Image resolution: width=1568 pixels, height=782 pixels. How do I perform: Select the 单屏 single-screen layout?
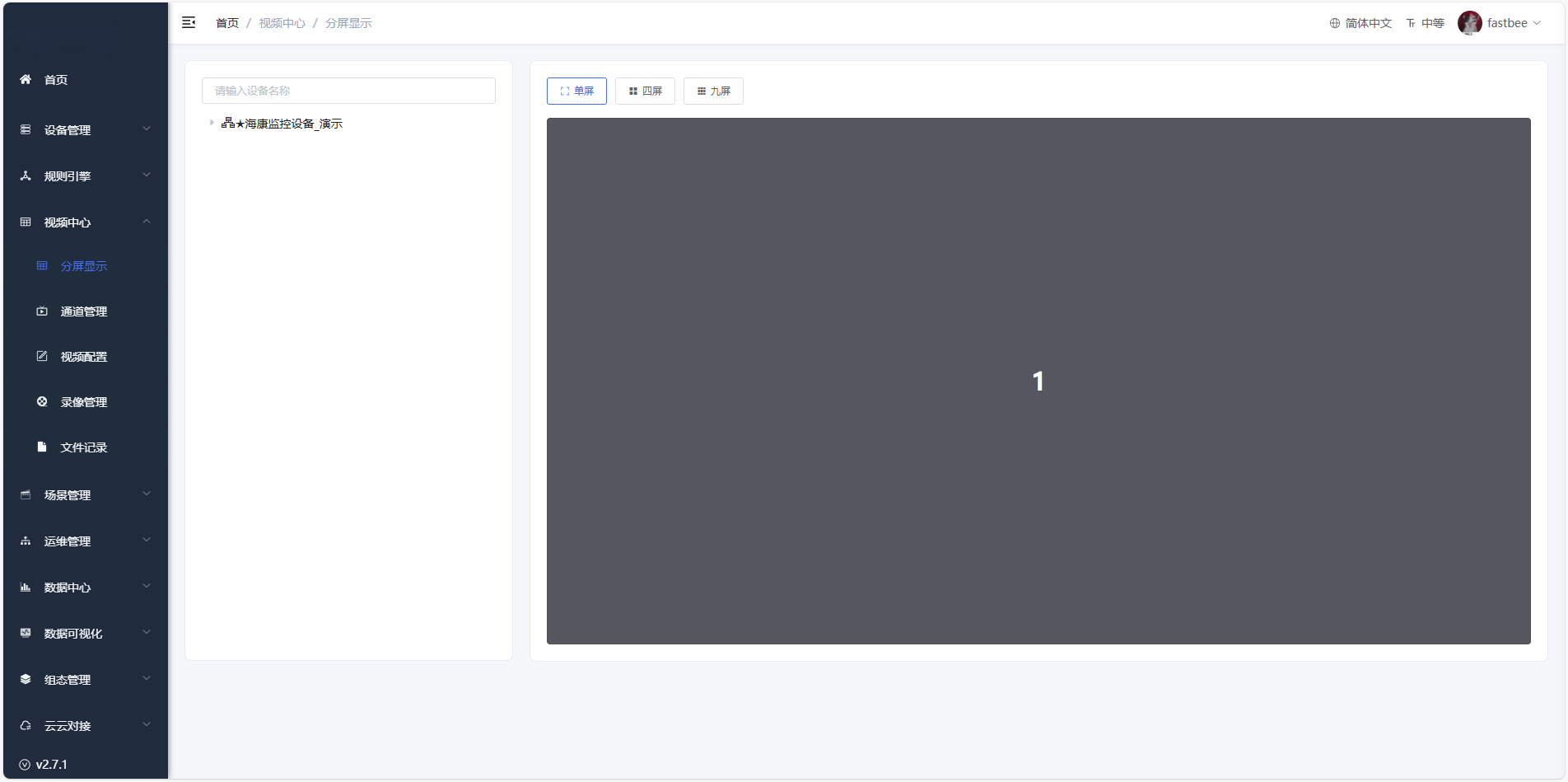tap(576, 91)
